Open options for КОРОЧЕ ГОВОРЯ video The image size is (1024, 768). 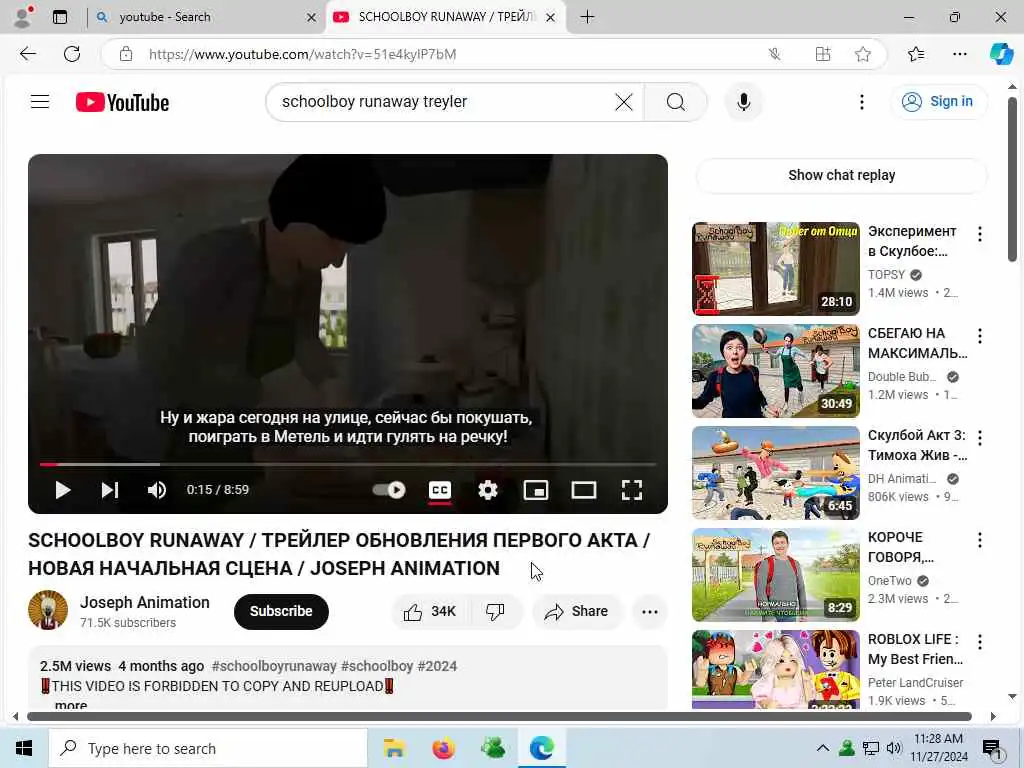point(980,539)
